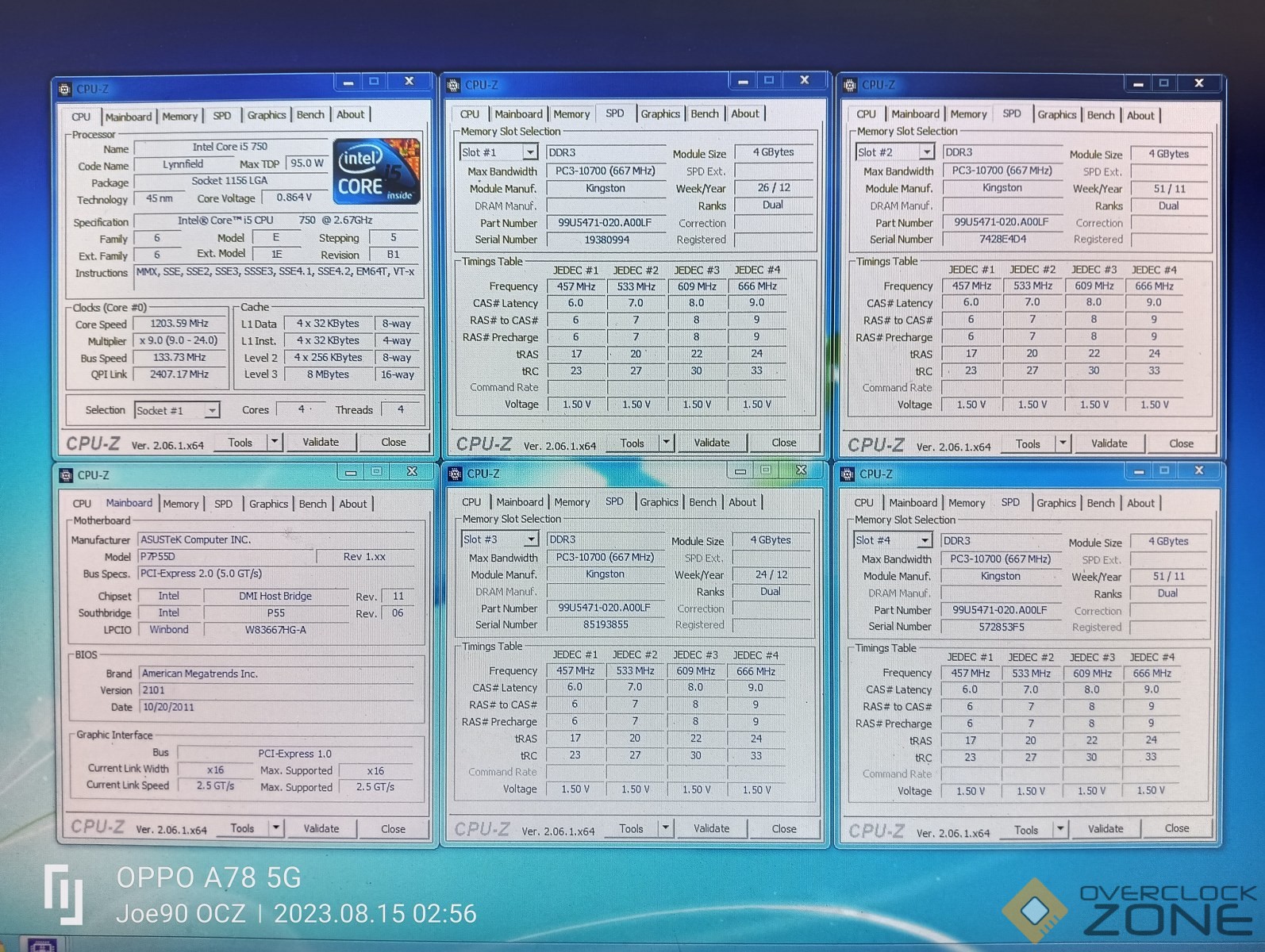Viewport: 1265px width, 952px height.
Task: Click the Instructions field listing MMX, SSE
Action: pyautogui.click(x=278, y=280)
